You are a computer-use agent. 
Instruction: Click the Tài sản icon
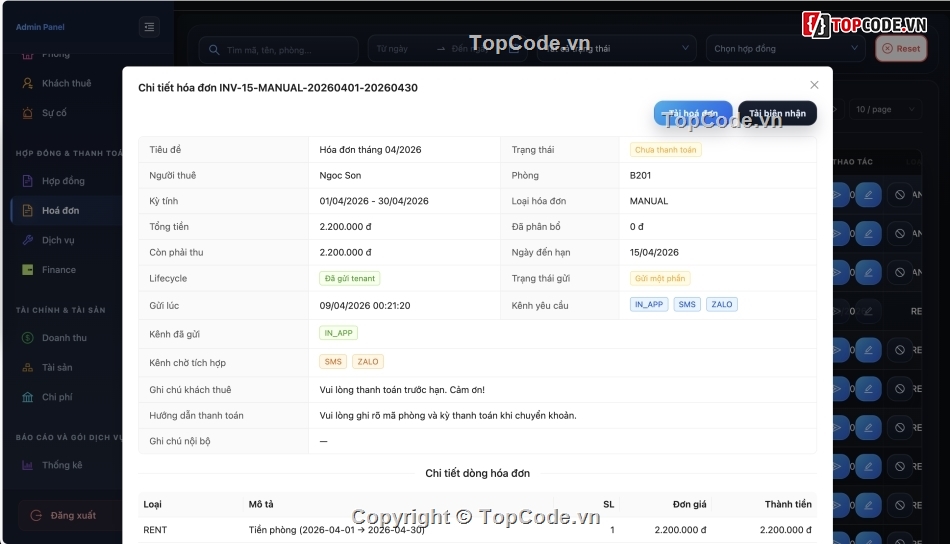point(27,367)
